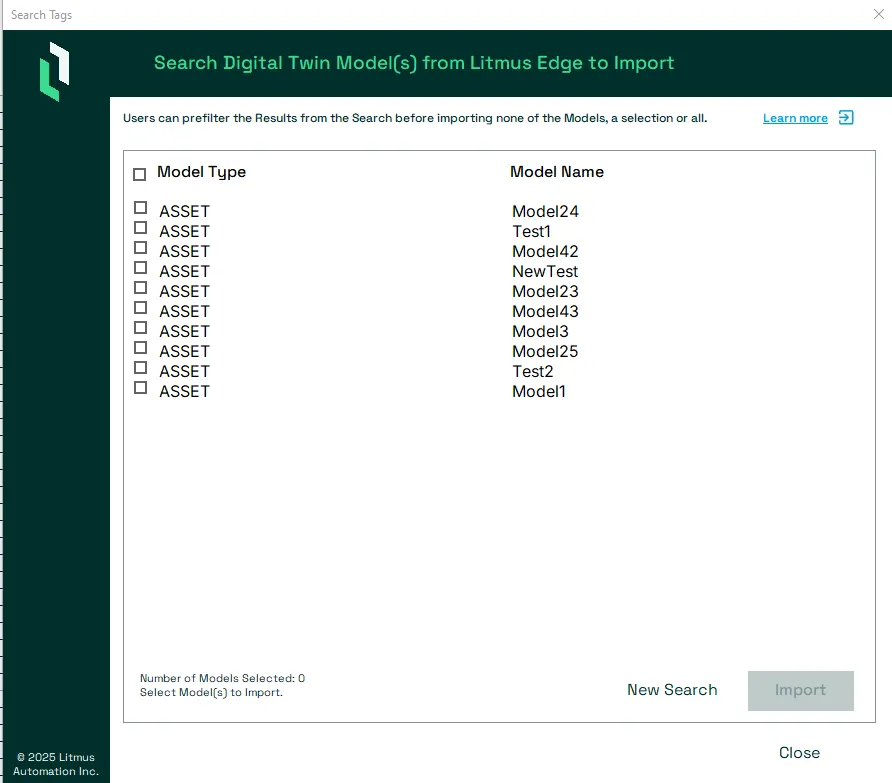
Task: Open the Learn more link
Action: (795, 118)
